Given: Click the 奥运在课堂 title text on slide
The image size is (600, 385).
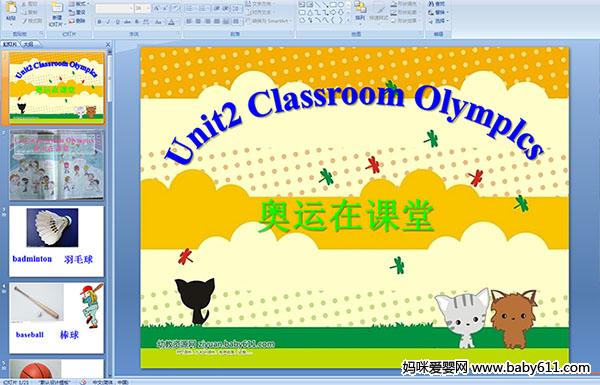Looking at the screenshot, I should [346, 216].
